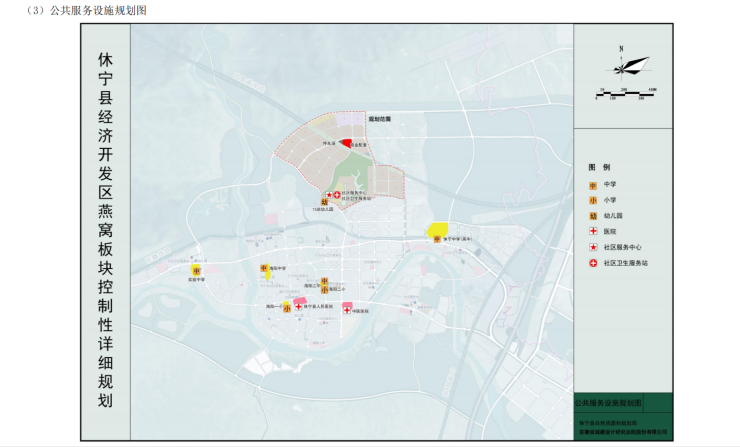The height and width of the screenshot is (447, 740).
Task: Click the yellow land block above 休宁中学
Action: tap(438, 229)
